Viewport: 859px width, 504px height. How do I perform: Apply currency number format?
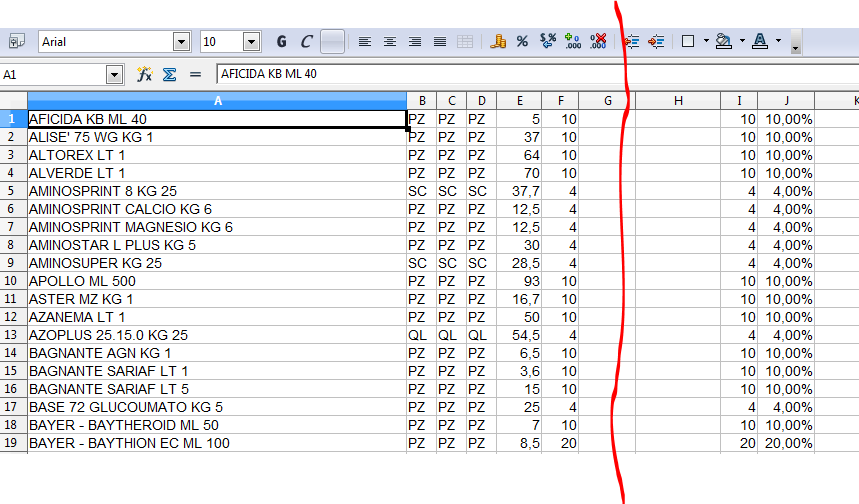497,42
